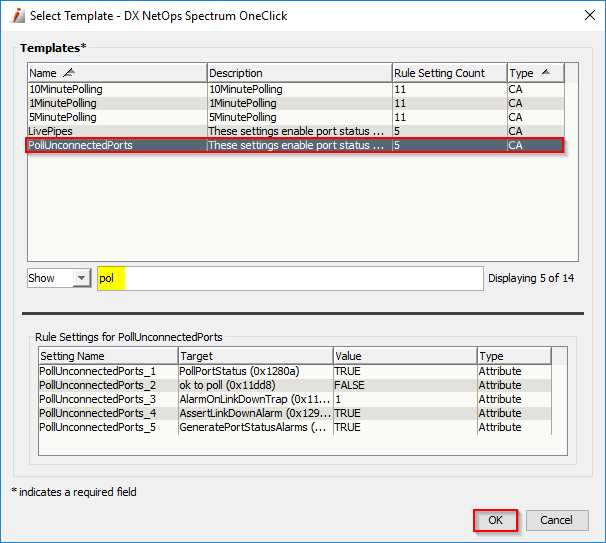Viewport: 606px width, 543px height.
Task: Click the 1MinutePolling description cell
Action: coord(300,103)
